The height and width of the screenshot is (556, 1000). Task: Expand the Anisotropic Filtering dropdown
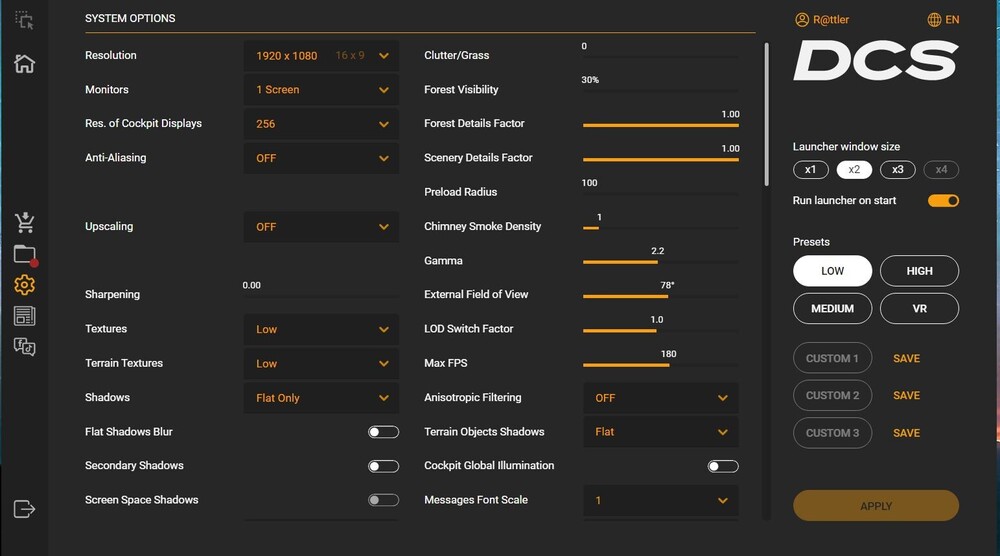pyautogui.click(x=660, y=398)
